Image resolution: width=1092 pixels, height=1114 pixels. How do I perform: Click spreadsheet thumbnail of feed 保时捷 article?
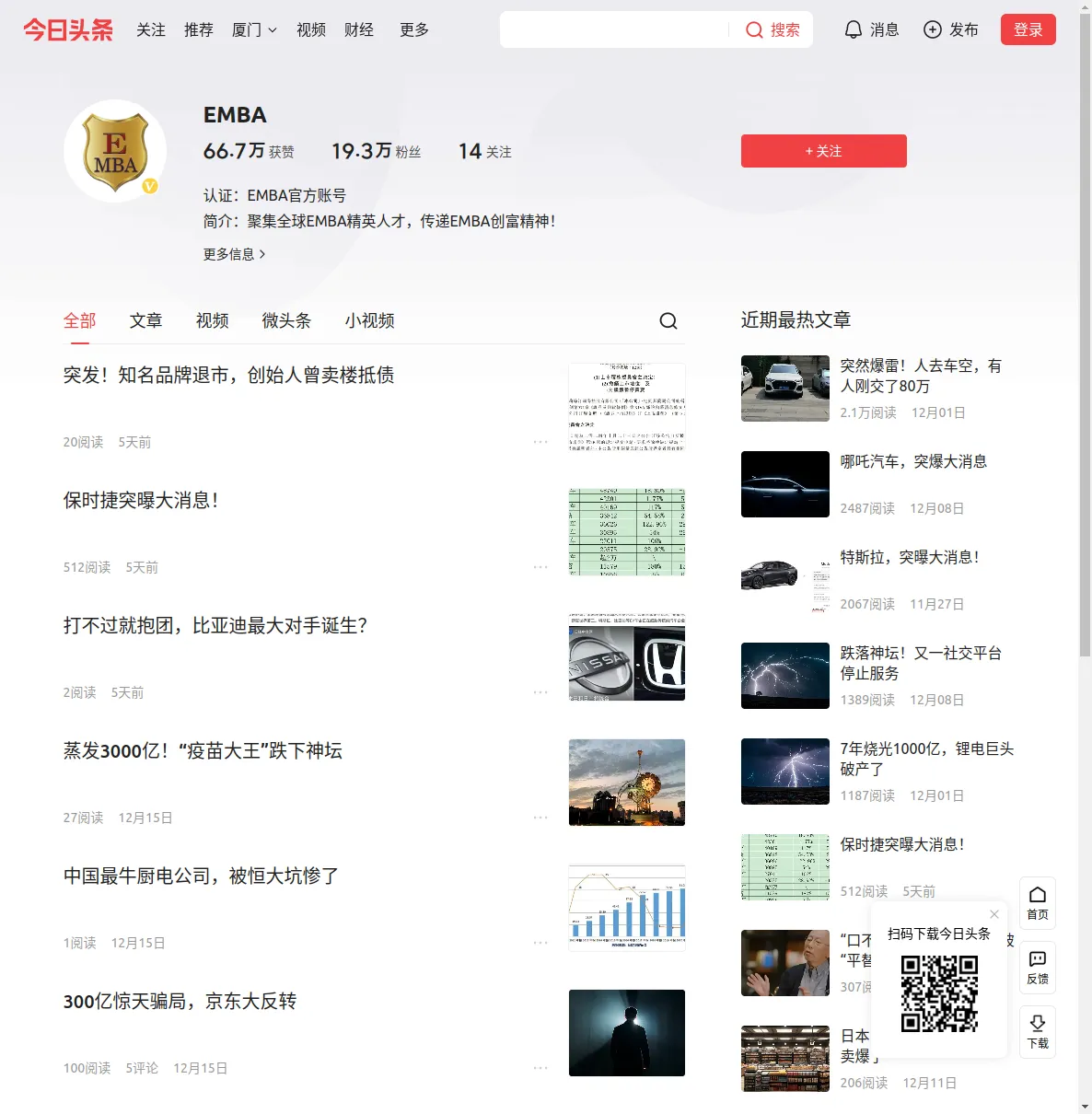click(x=627, y=532)
